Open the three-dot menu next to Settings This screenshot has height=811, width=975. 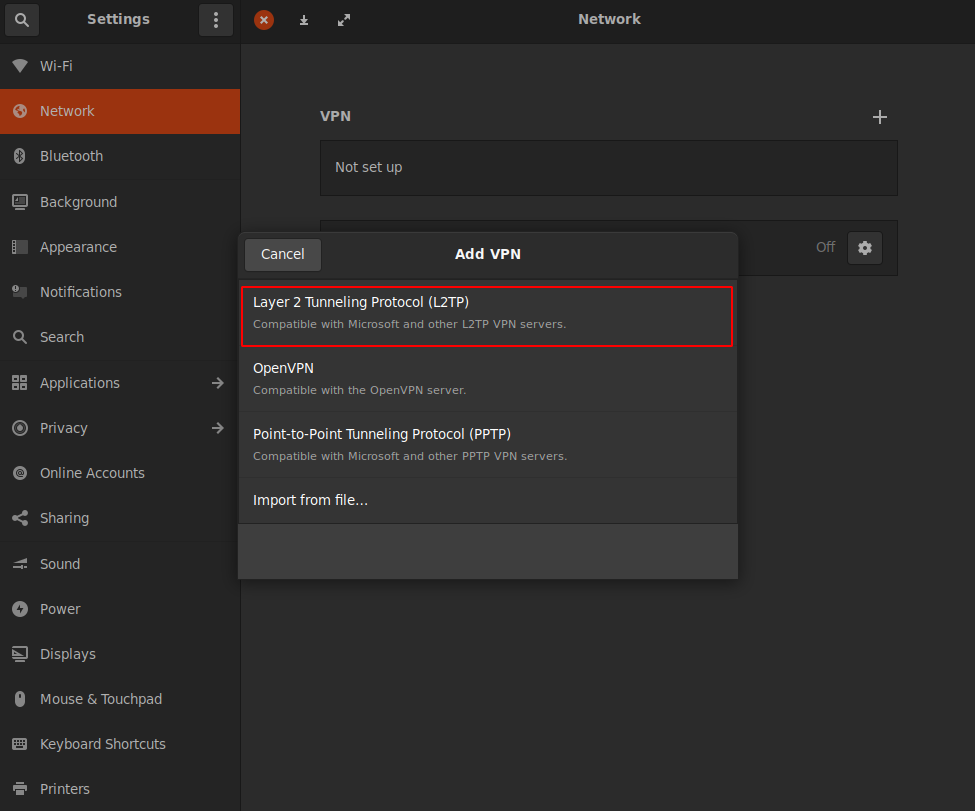tap(216, 20)
